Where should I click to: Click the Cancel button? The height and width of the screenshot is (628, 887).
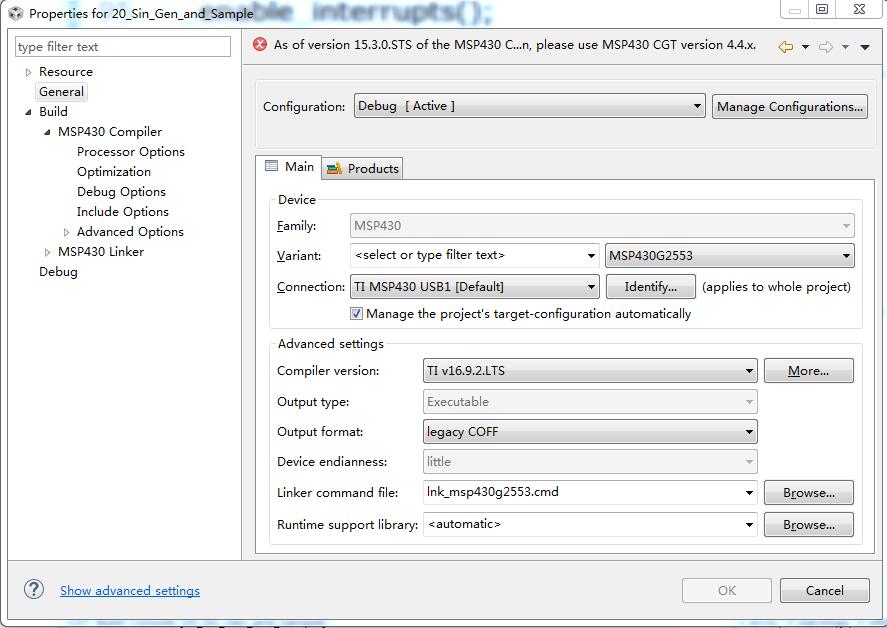(824, 590)
